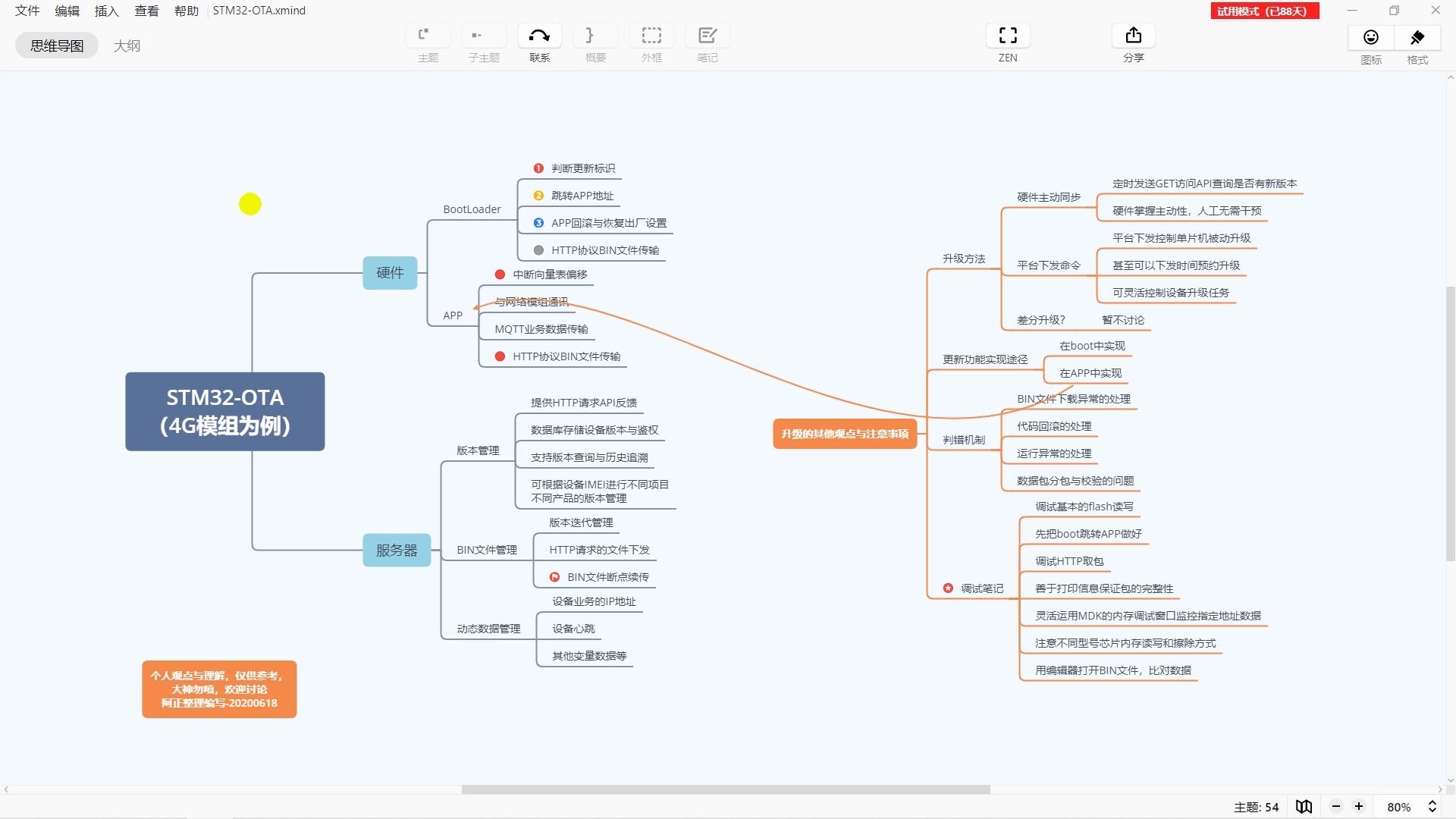Select the 升级的其他观点与注意事项 floating topic

tap(845, 434)
